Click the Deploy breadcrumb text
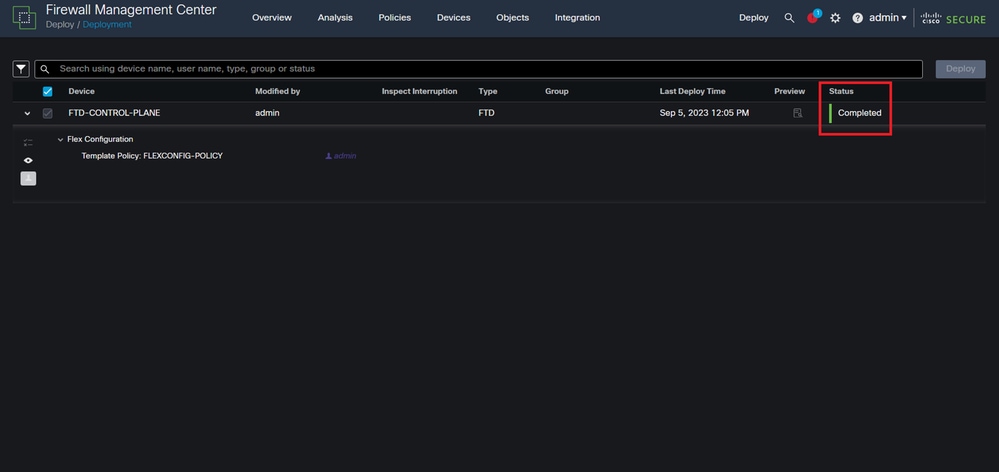The width and height of the screenshot is (999, 472). click(59, 25)
